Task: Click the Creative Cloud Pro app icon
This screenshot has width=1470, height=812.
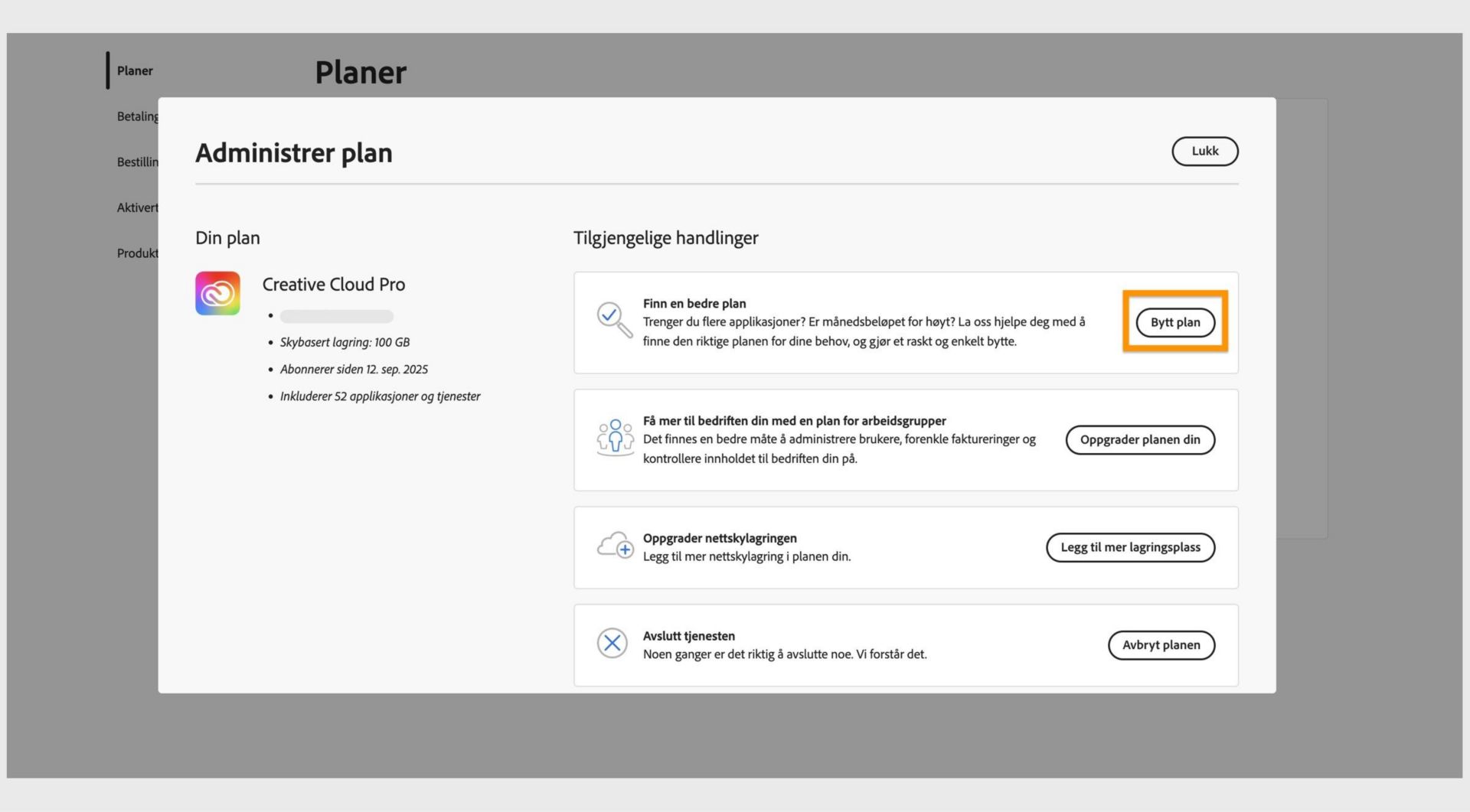Action: [217, 292]
